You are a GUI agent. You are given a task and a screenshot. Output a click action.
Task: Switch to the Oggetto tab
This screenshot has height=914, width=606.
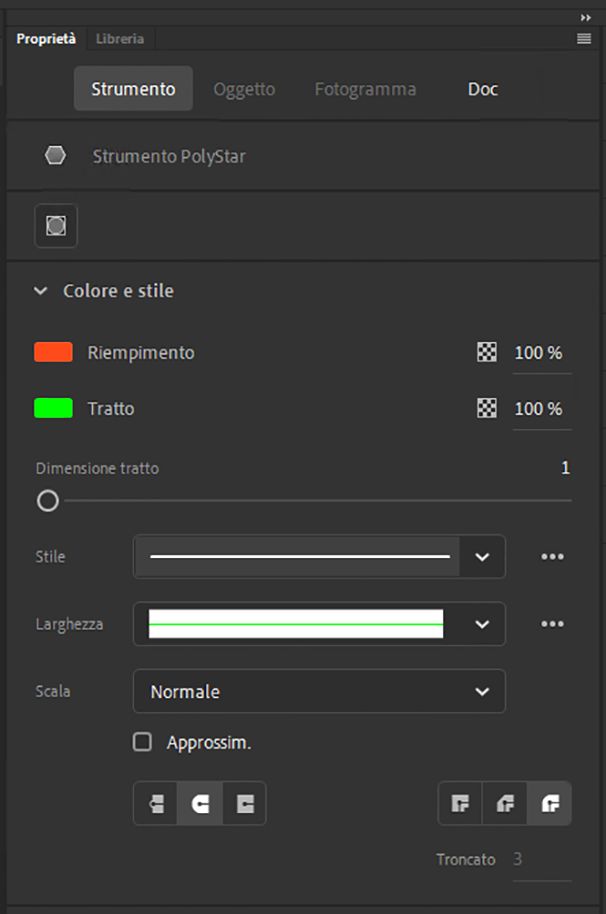coord(244,89)
